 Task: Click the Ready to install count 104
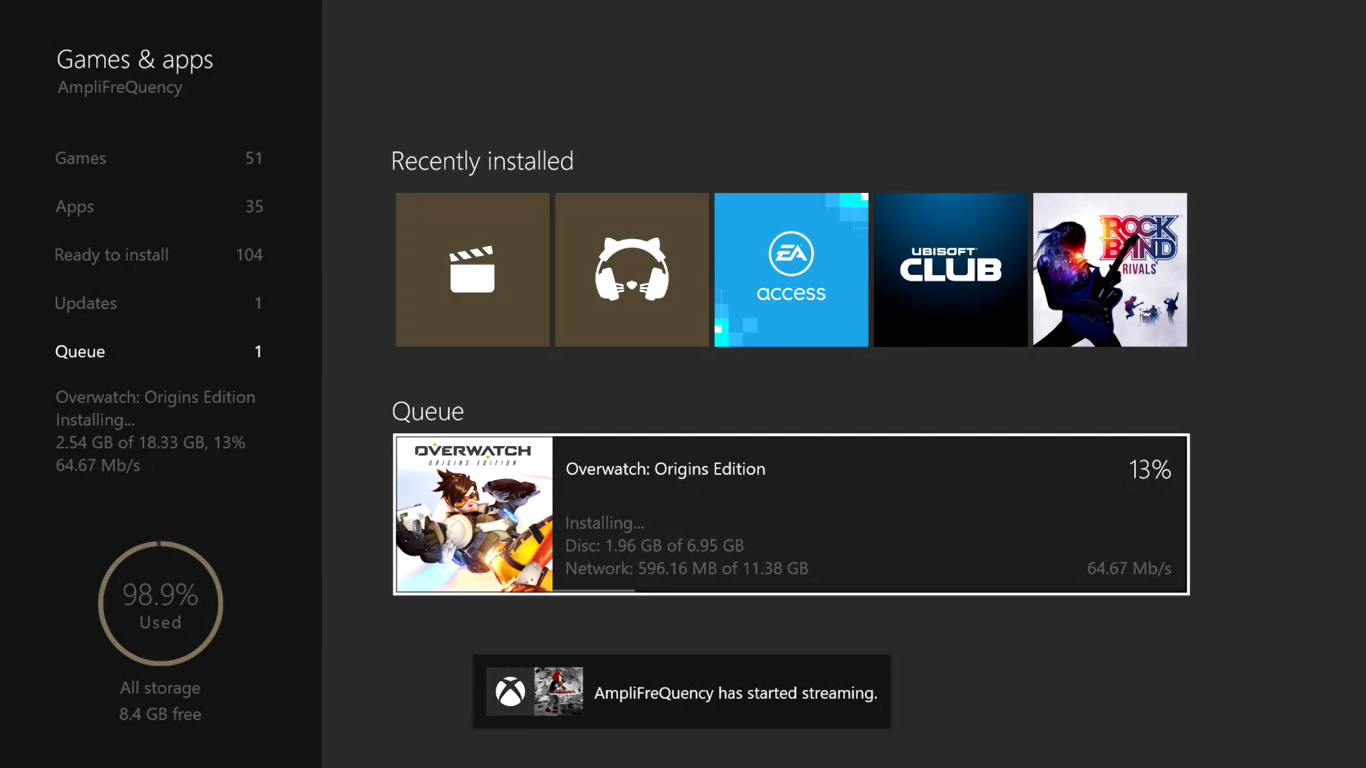(249, 255)
